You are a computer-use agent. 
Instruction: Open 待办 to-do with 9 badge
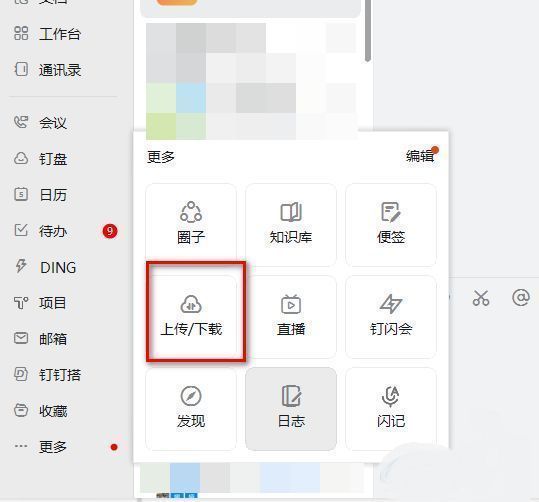click(x=65, y=231)
